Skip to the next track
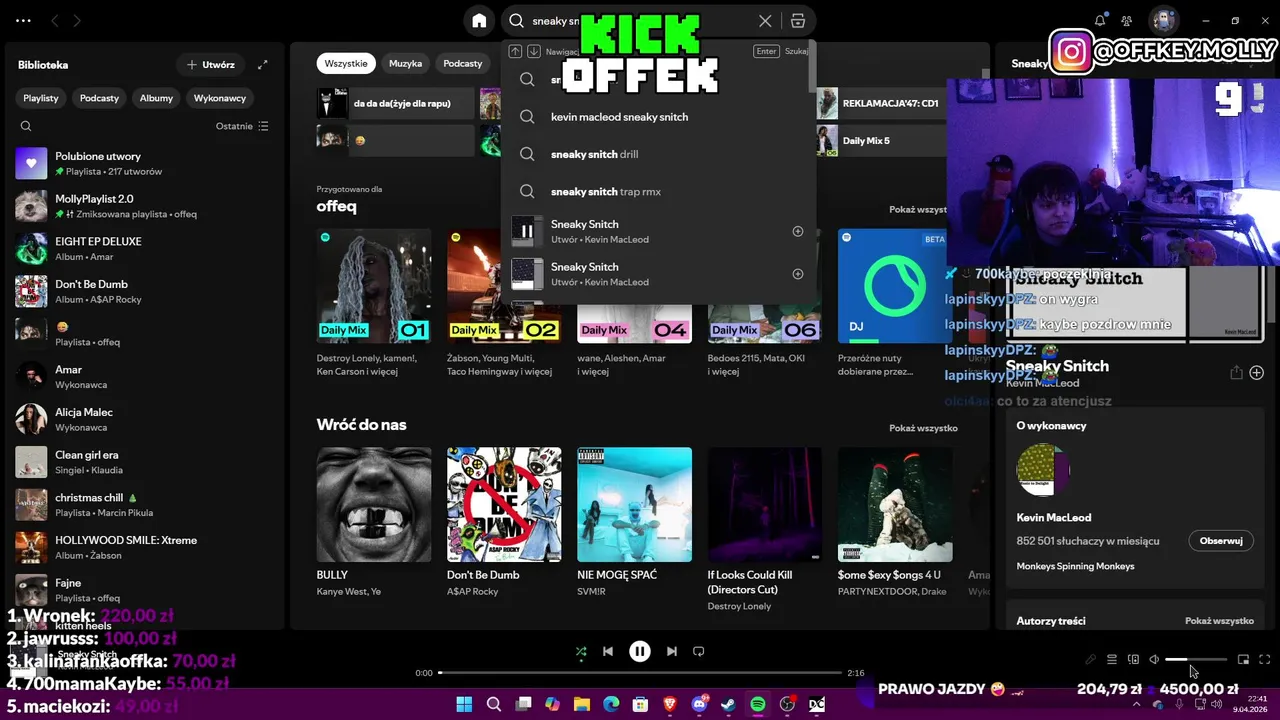The width and height of the screenshot is (1280, 720). pyautogui.click(x=672, y=651)
